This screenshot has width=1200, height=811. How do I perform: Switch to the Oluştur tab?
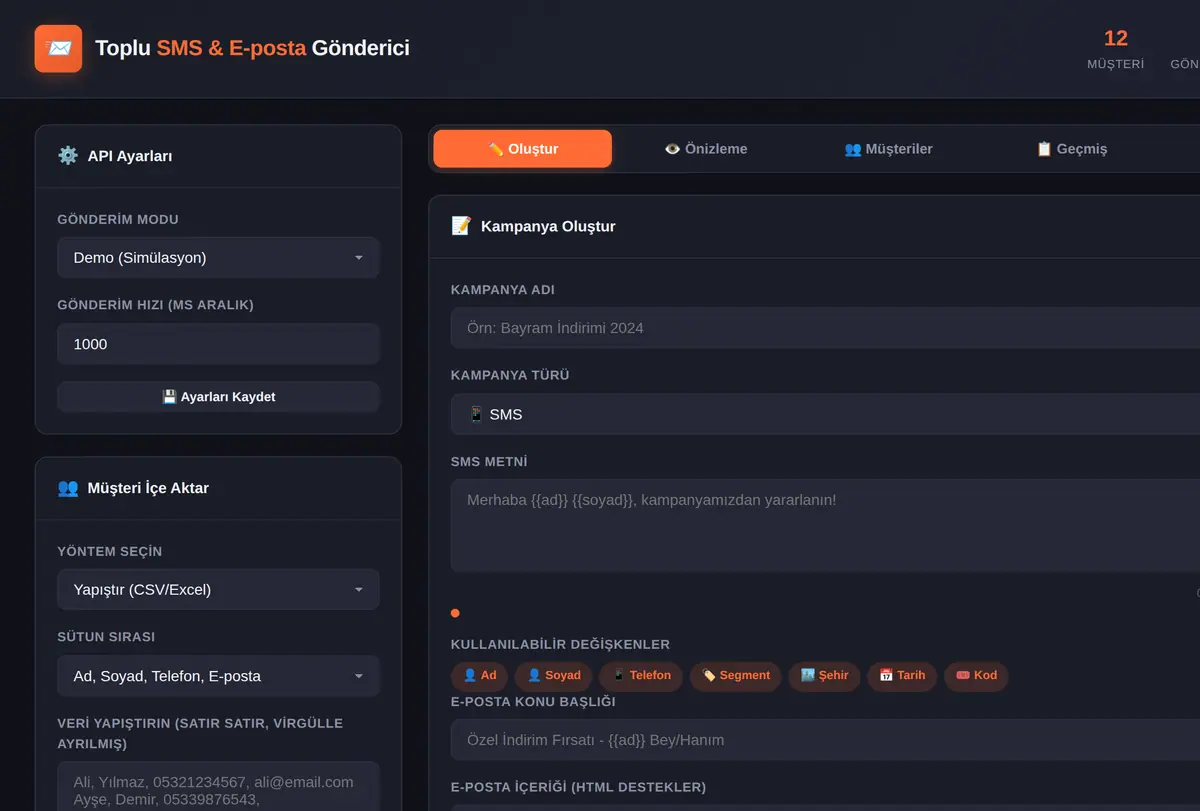pyautogui.click(x=522, y=149)
